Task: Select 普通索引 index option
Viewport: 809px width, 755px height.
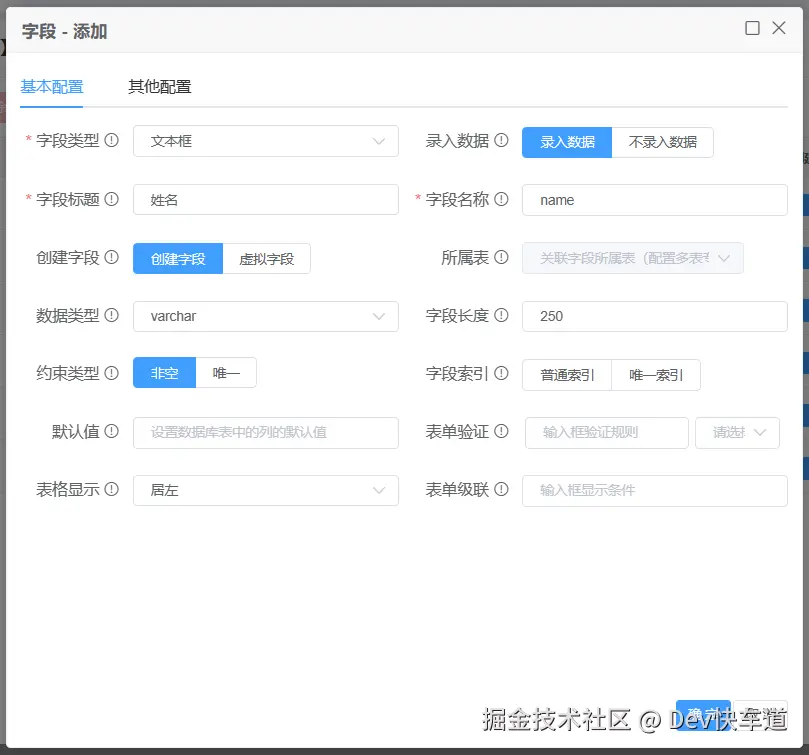Action: (567, 375)
